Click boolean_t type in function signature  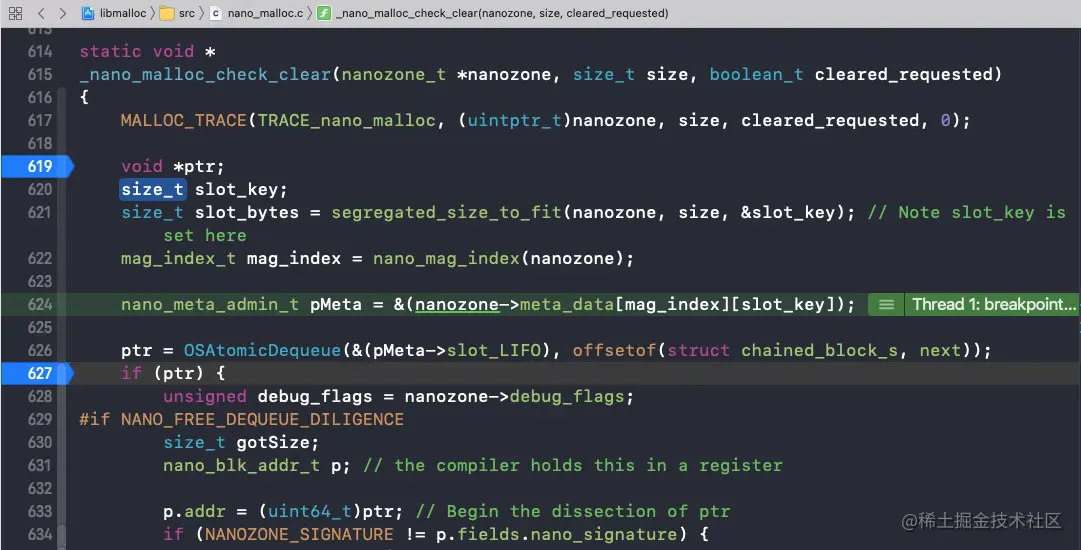click(x=756, y=74)
